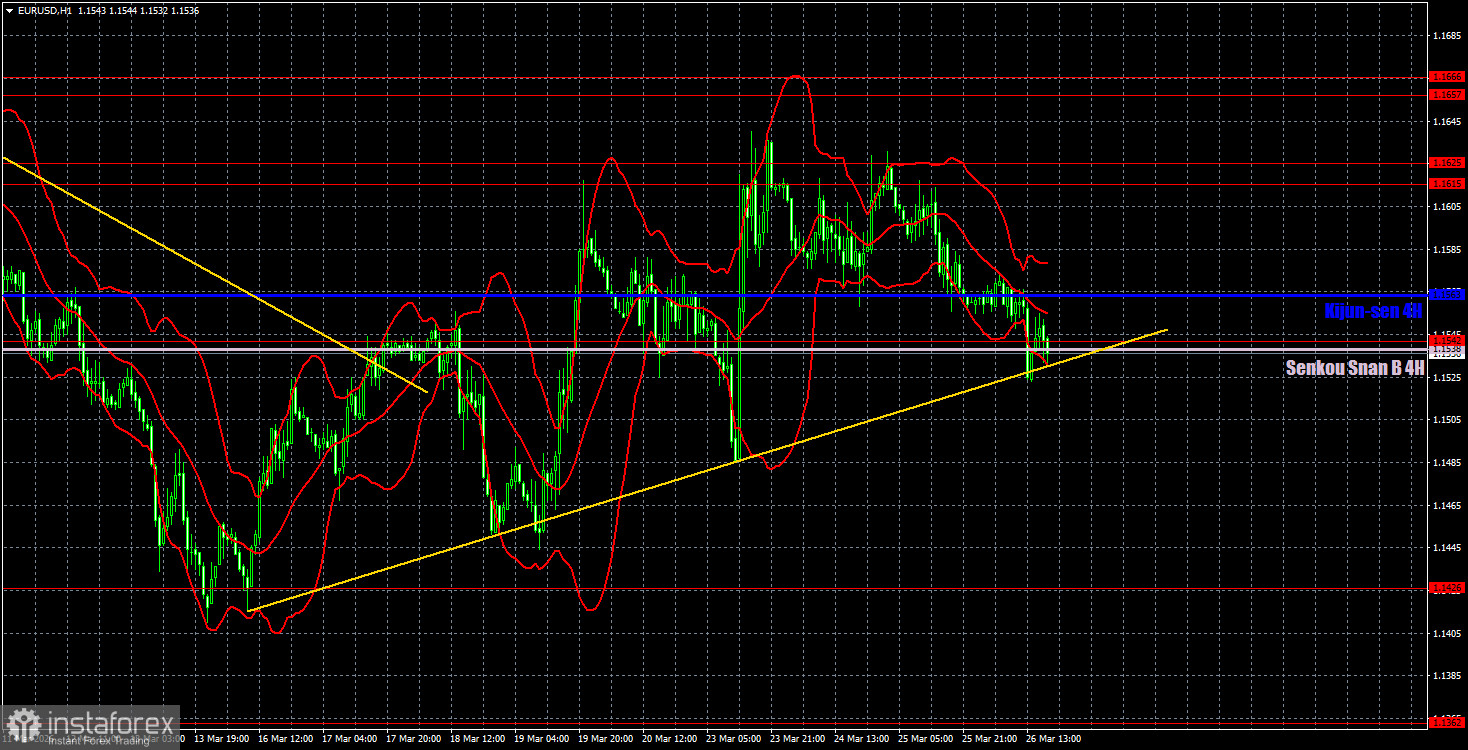Click the 19 Mar 20:00 time label
Image resolution: width=1468 pixels, height=750 pixels.
607,739
